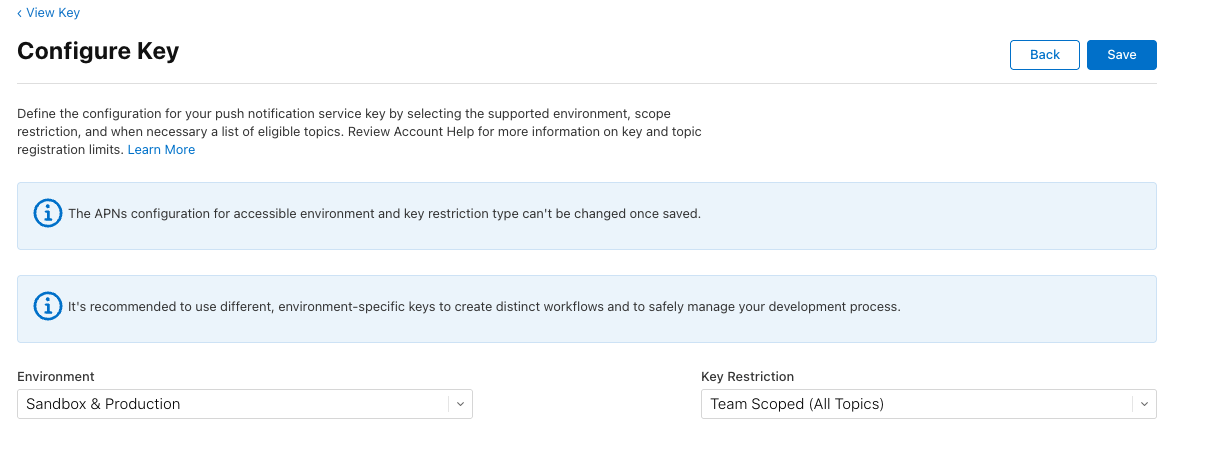Expand the Environment dropdown arrow
Image resolution: width=1226 pixels, height=474 pixels.
[460, 404]
